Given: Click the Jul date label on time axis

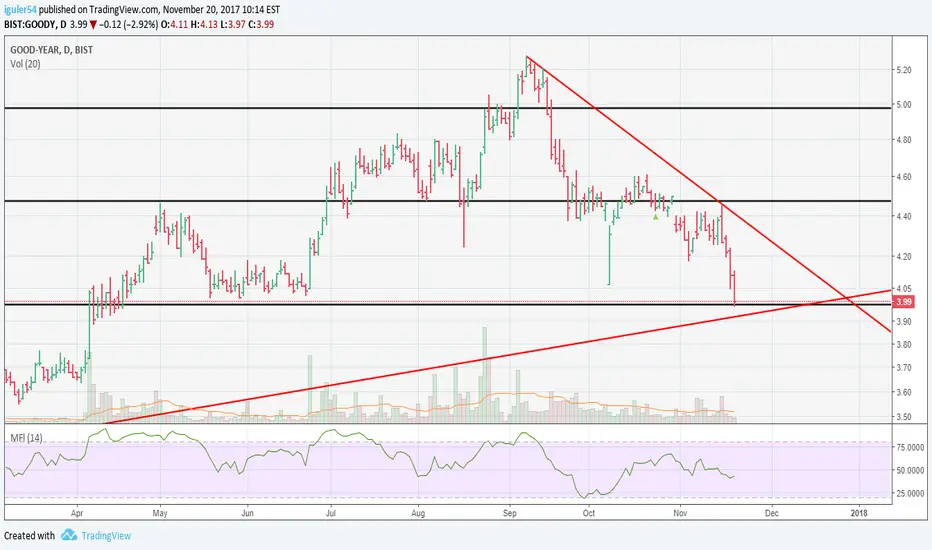Looking at the screenshot, I should point(330,513).
